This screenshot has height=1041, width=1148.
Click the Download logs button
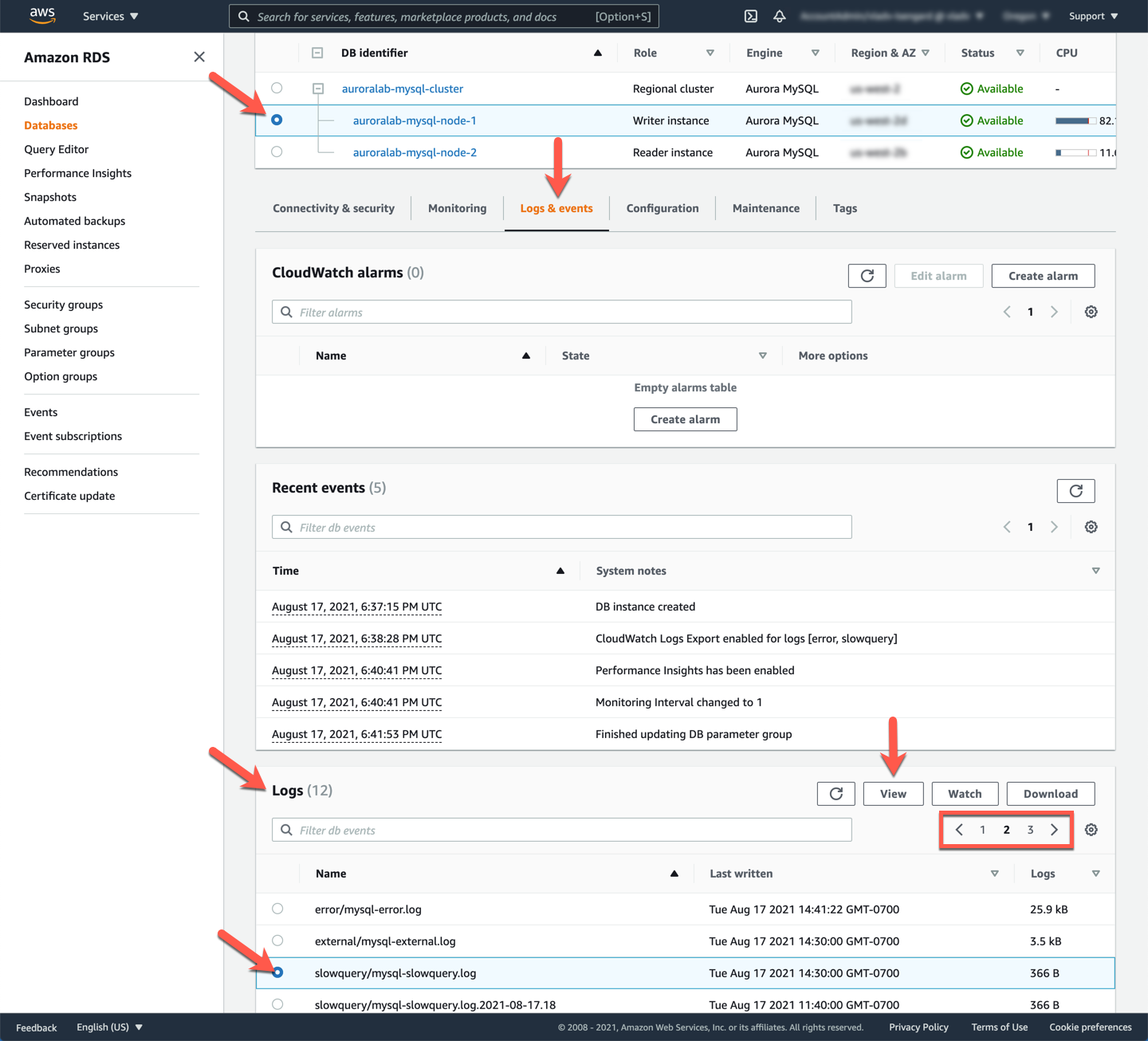tap(1050, 794)
